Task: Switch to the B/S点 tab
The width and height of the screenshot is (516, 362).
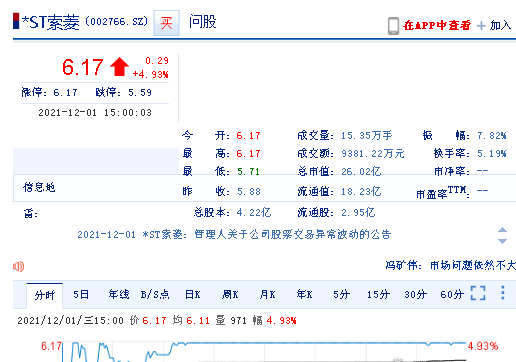Action: (155, 295)
